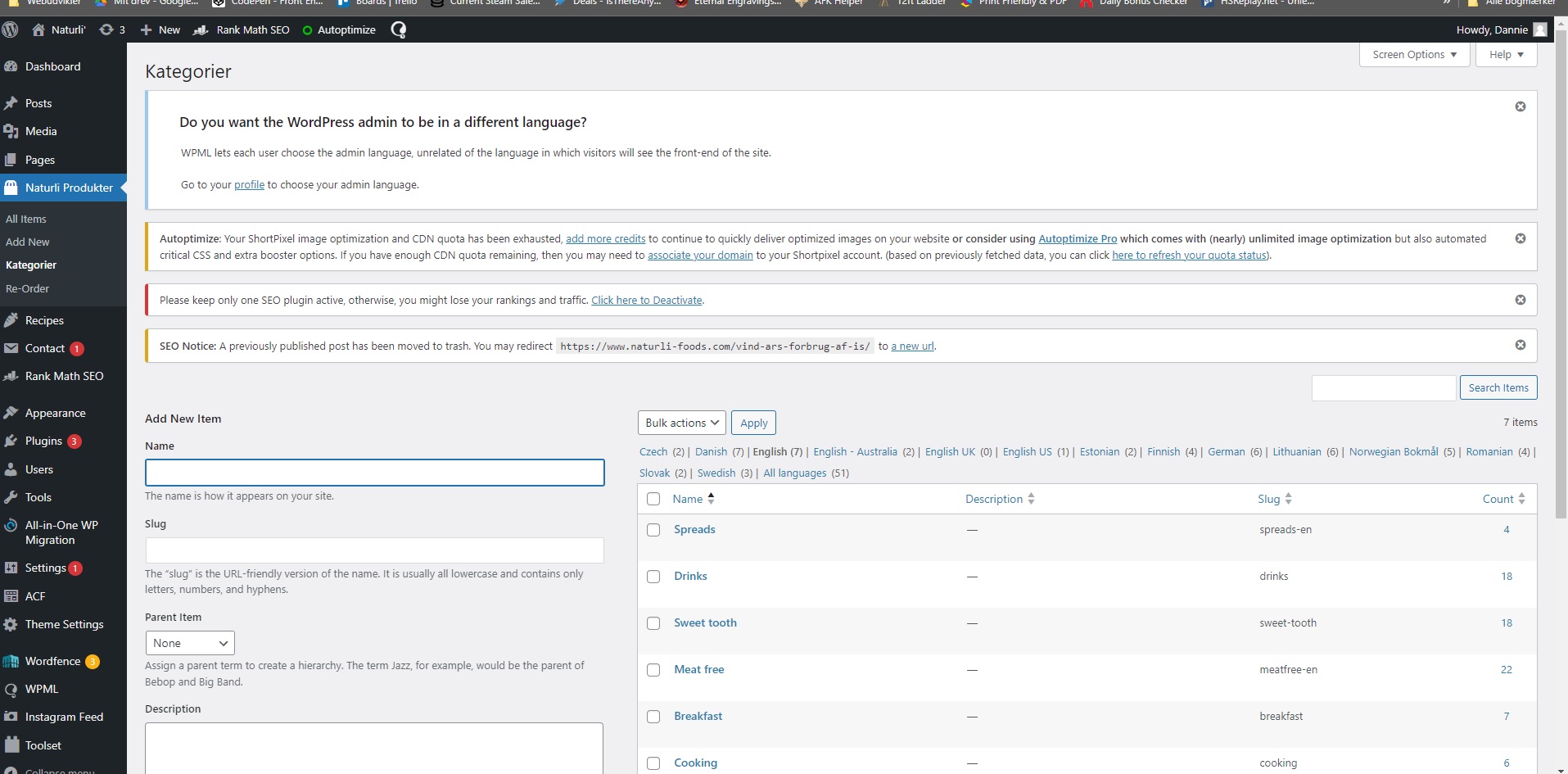Dismiss the SEO plugin warning notice
Viewport: 1568px width, 774px height.
(1520, 300)
